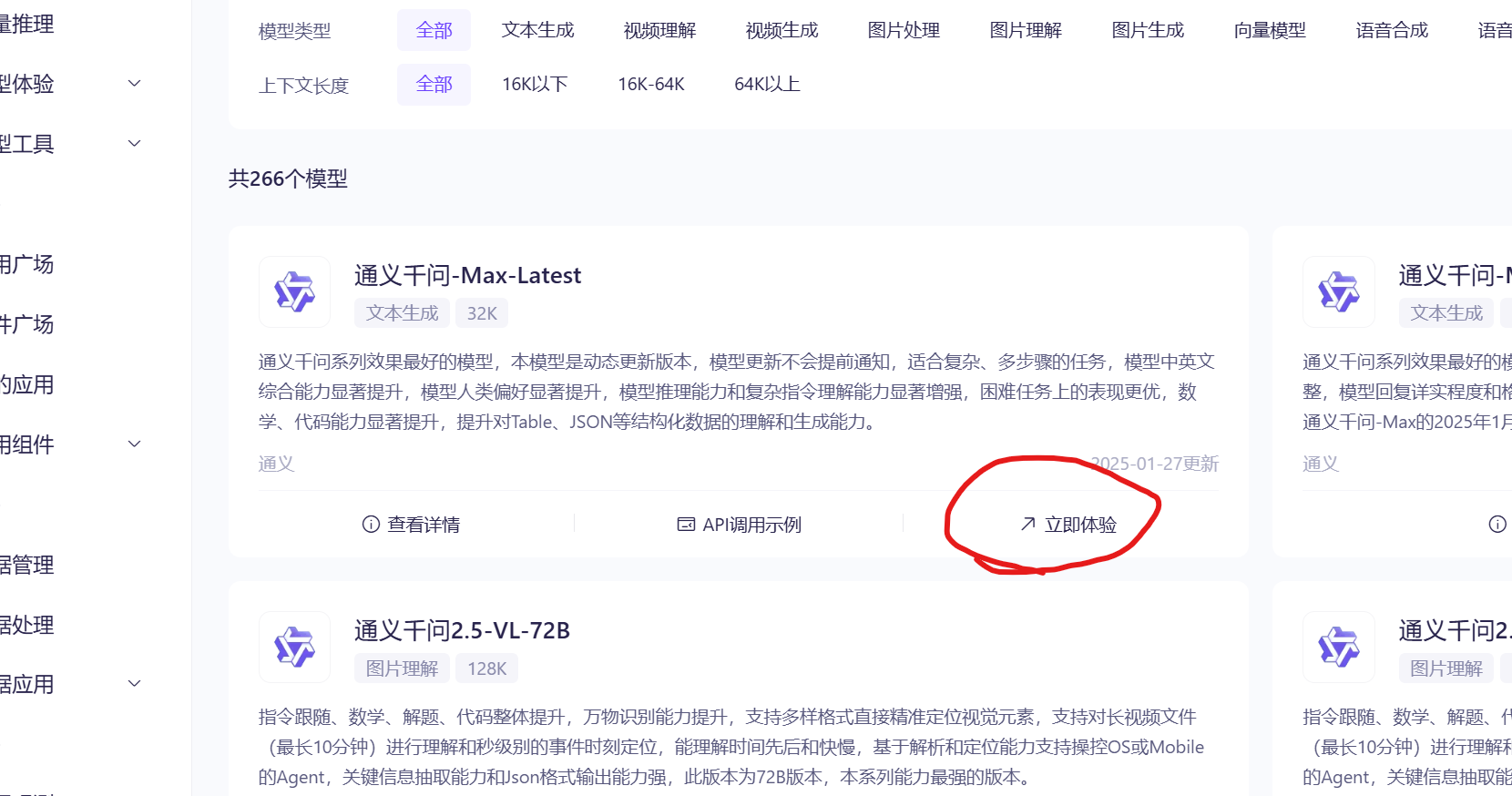Click the arrow icon beside 立即体验
The image size is (1512, 796).
point(1028,524)
